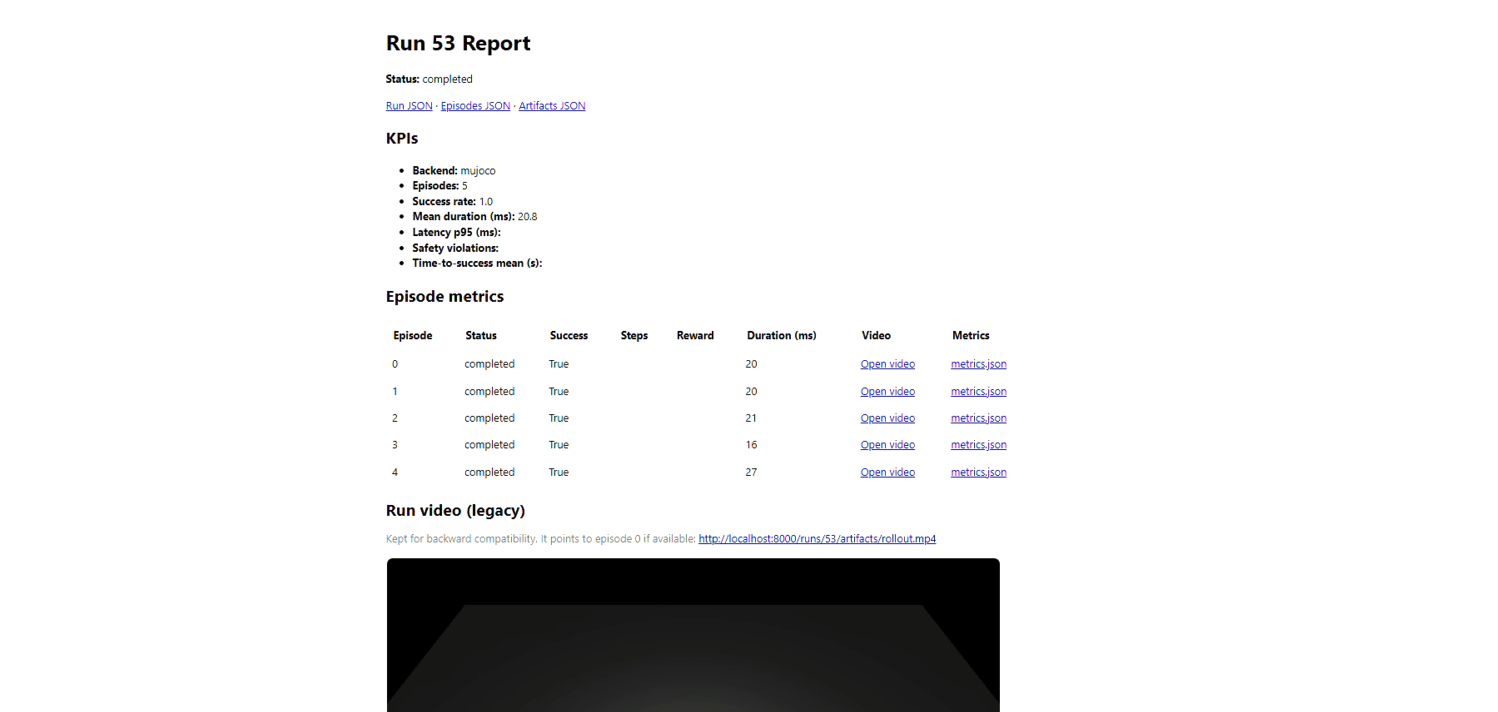Open metrics.json for episode 3
This screenshot has width=1498, height=712.
pyautogui.click(x=978, y=445)
